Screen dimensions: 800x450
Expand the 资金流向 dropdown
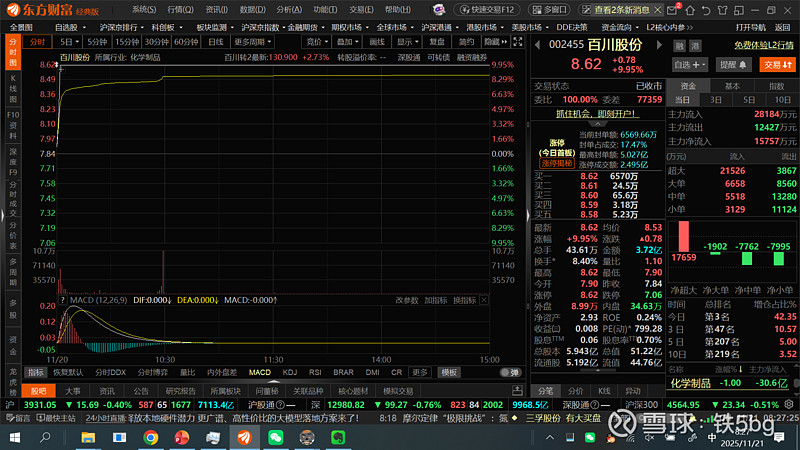[620, 27]
